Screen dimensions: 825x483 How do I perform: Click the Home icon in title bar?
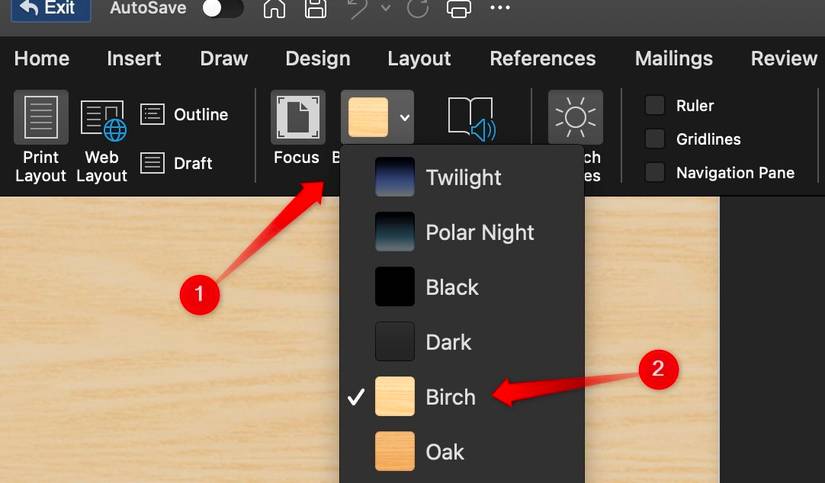[274, 10]
